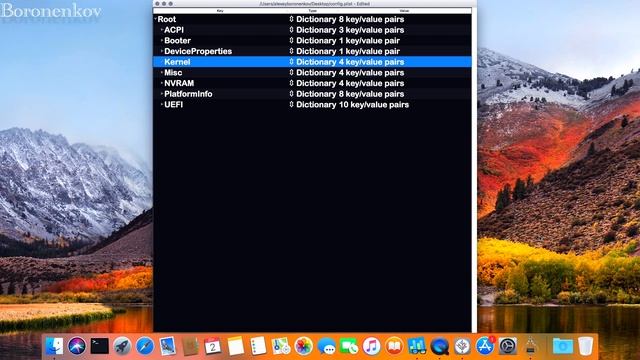Open Finder from the dock
Image resolution: width=640 pixels, height=360 pixels.
click(x=55, y=346)
